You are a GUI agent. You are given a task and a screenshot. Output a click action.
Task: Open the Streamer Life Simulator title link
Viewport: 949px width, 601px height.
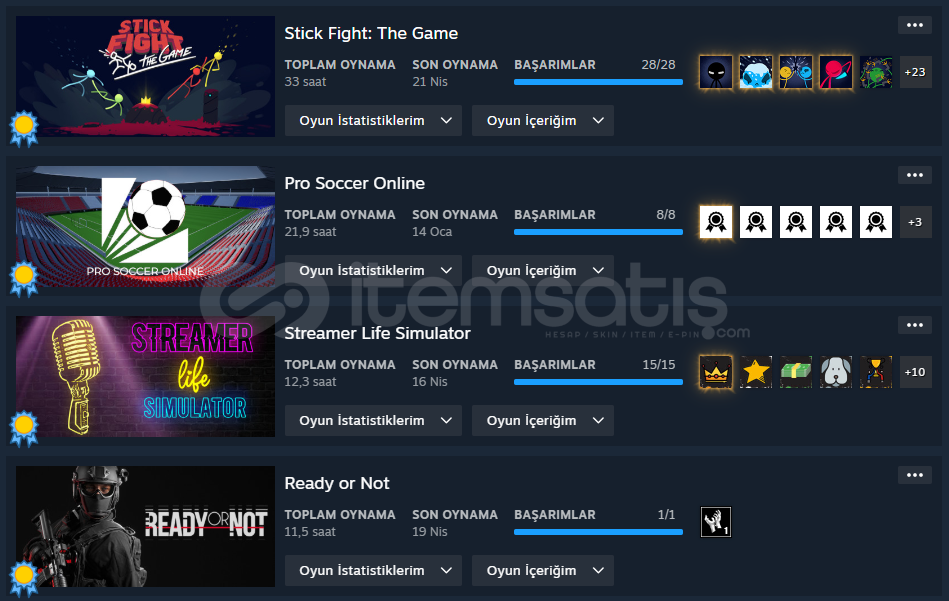(x=378, y=333)
